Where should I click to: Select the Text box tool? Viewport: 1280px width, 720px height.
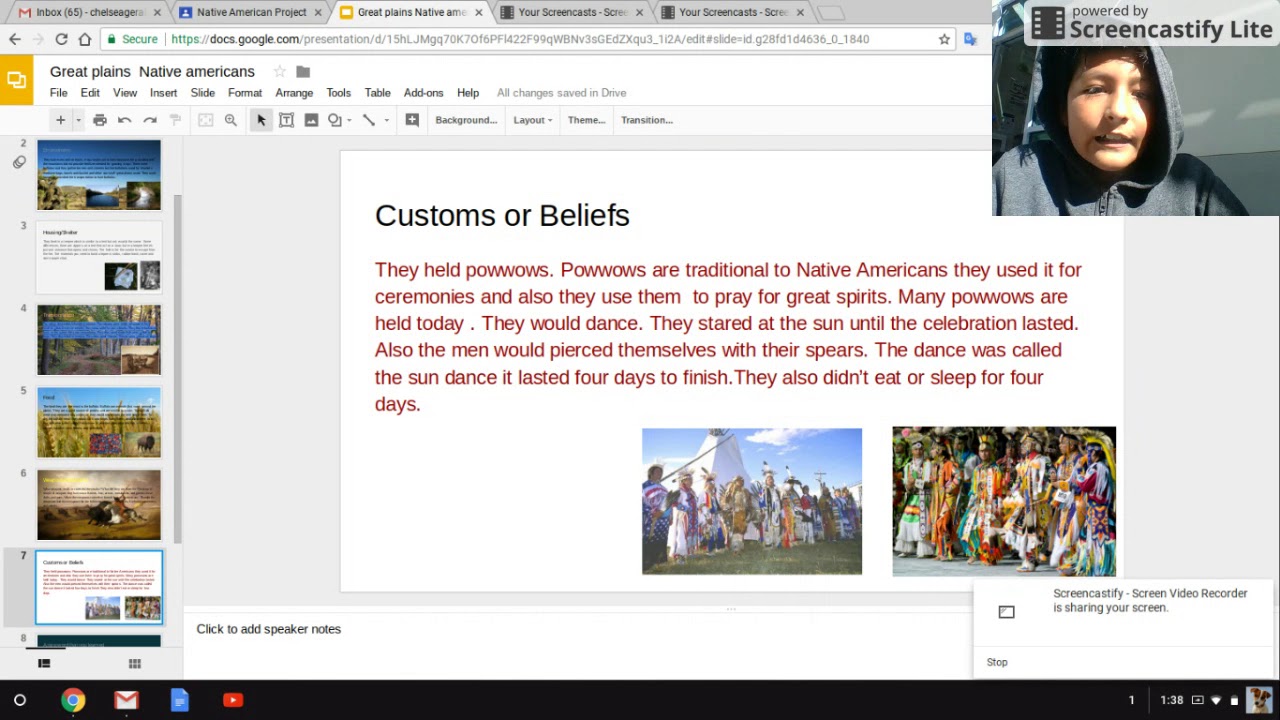pos(286,120)
